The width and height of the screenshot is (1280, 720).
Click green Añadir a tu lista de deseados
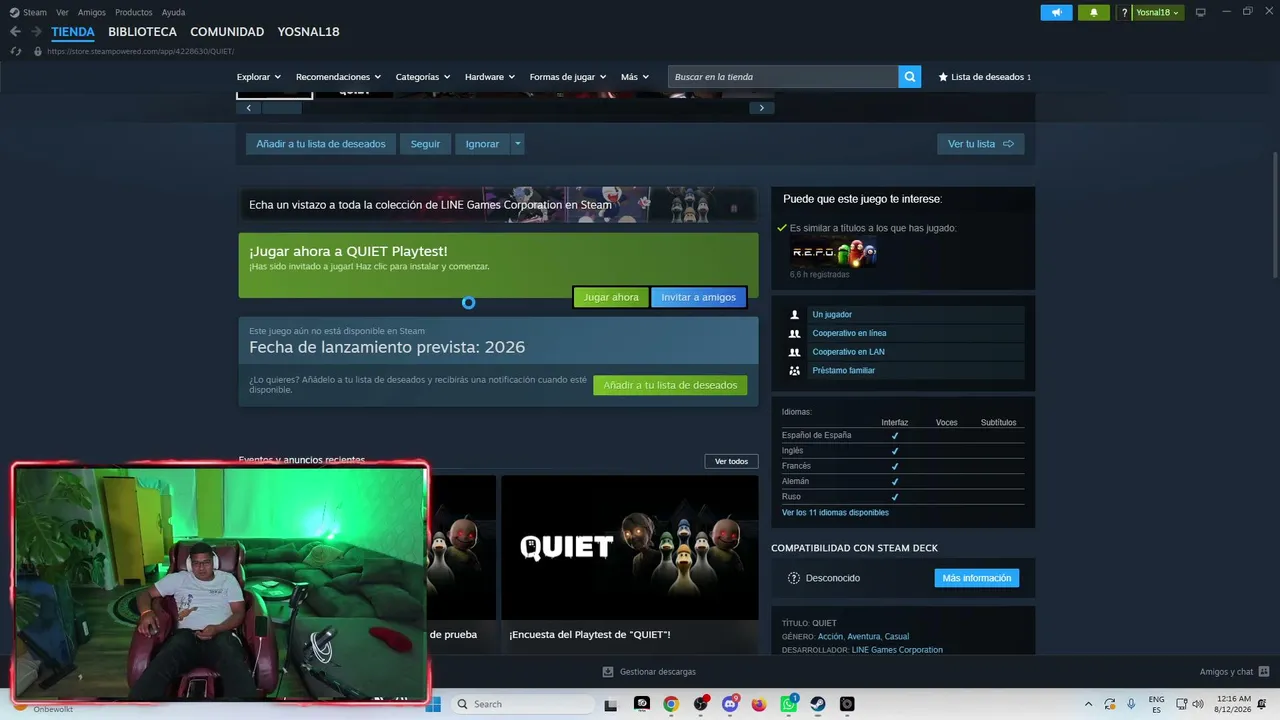coord(670,385)
